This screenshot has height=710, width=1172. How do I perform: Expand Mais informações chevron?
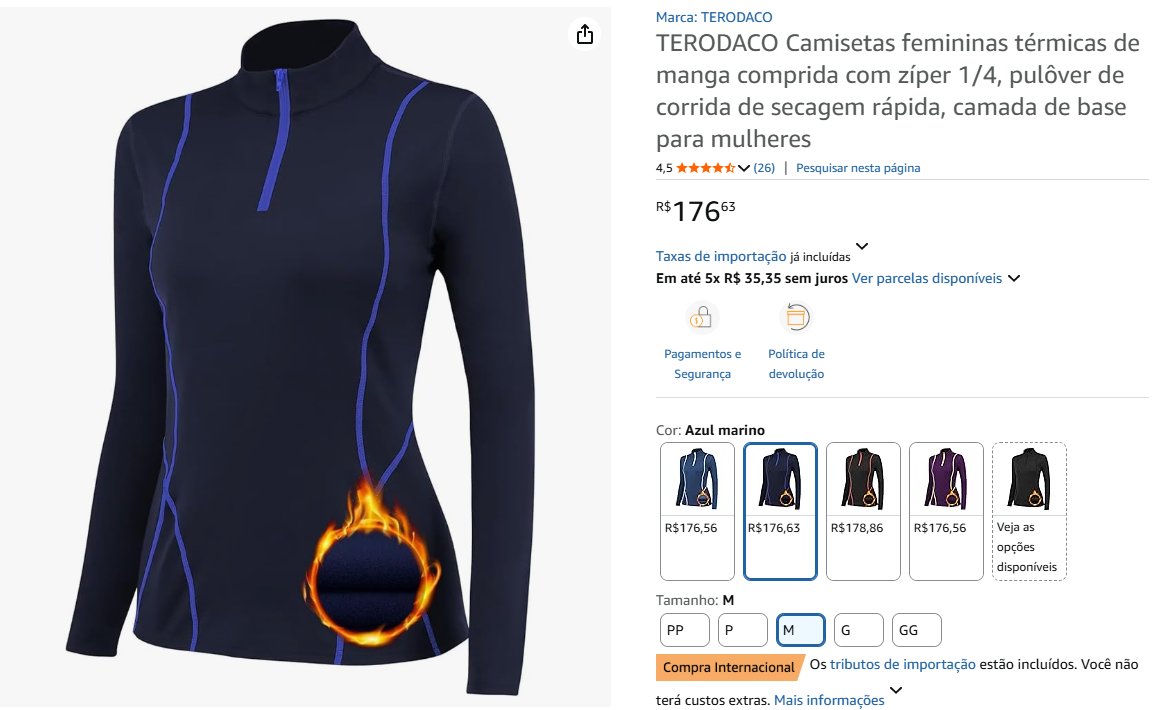click(896, 690)
